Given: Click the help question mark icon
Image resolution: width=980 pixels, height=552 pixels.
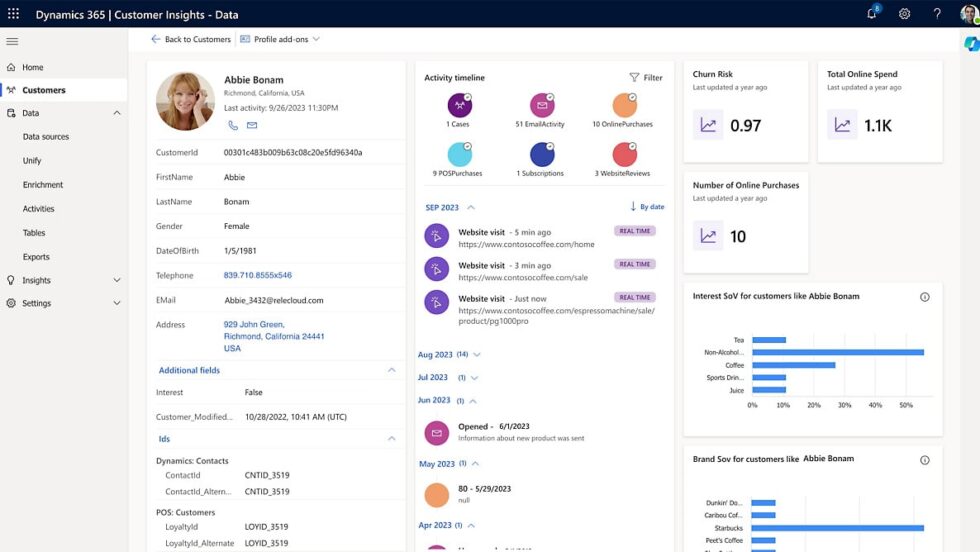Looking at the screenshot, I should [937, 14].
